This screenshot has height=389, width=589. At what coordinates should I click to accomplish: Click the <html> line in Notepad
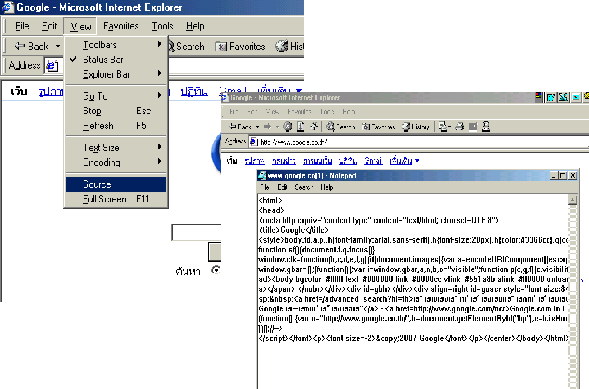[x=270, y=201]
